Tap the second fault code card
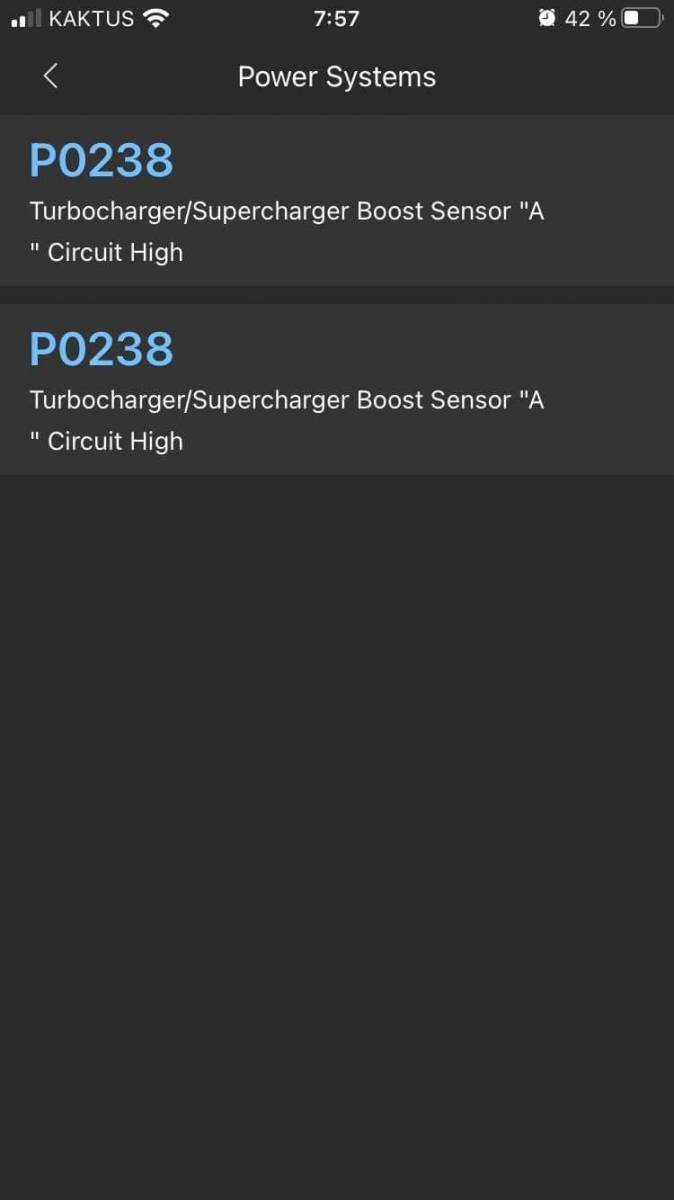The image size is (674, 1200). (x=337, y=389)
